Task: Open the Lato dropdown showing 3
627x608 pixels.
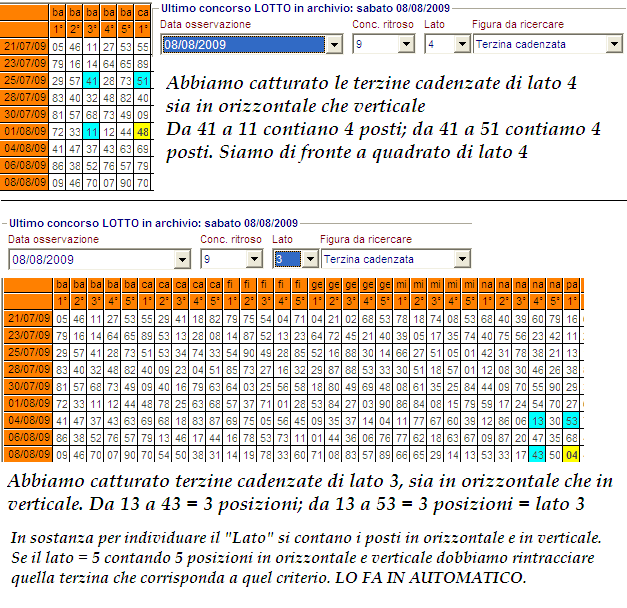Action: 310,259
